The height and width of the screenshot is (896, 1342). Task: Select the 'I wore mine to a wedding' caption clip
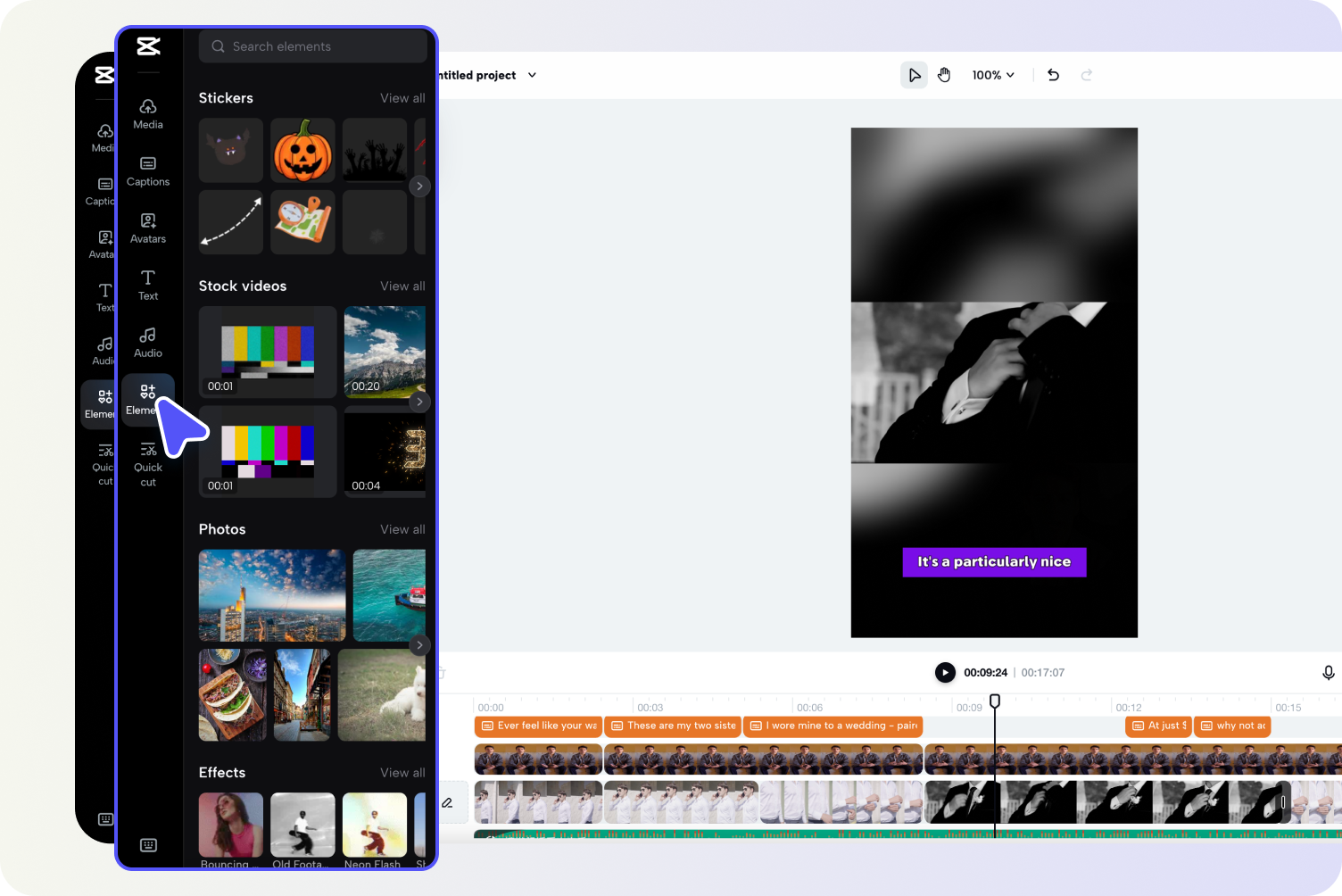coord(833,726)
